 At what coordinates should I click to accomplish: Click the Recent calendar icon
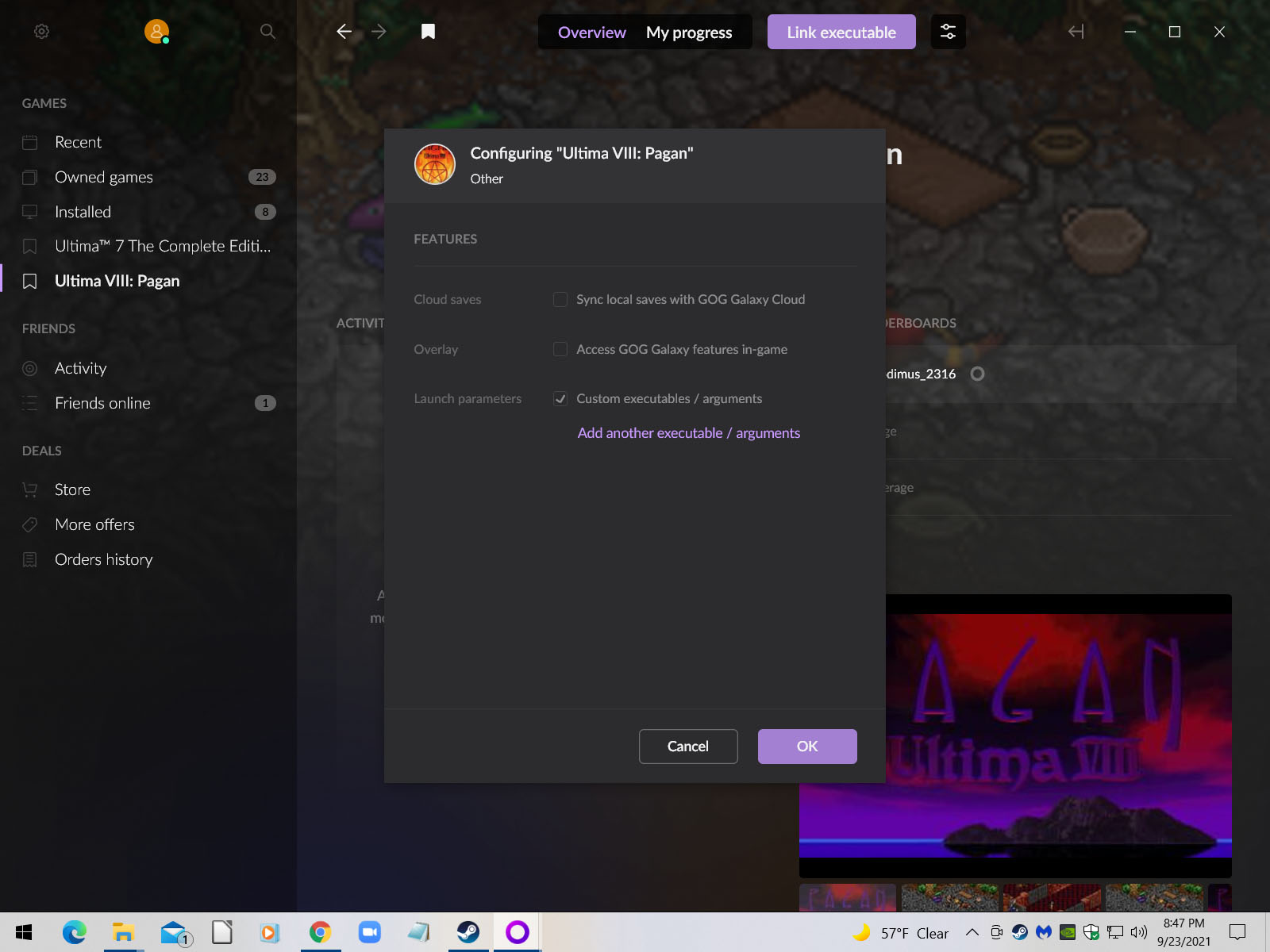30,142
